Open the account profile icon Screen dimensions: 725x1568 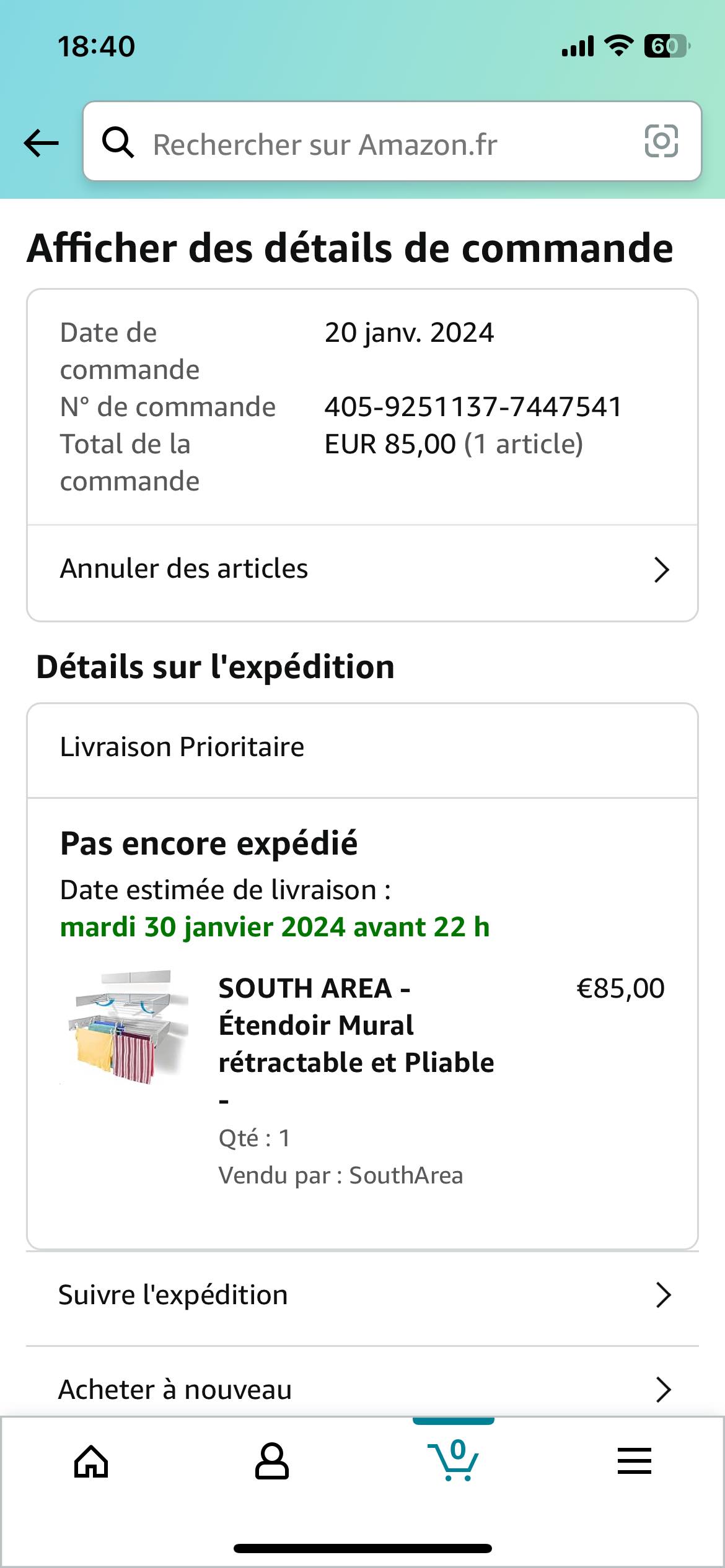(x=272, y=1461)
